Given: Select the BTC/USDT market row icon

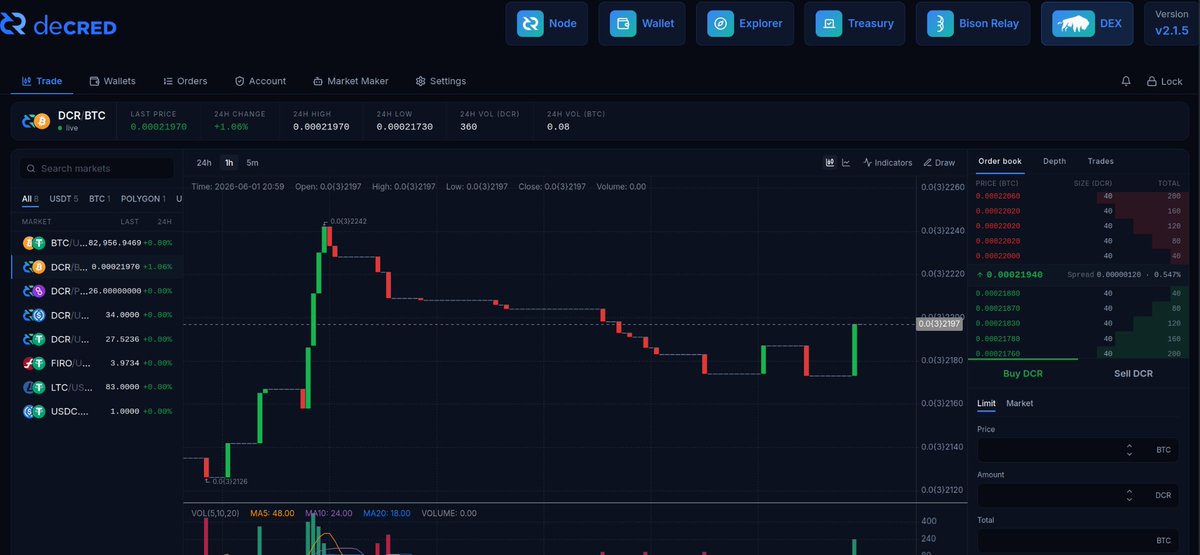Looking at the screenshot, I should tap(35, 243).
